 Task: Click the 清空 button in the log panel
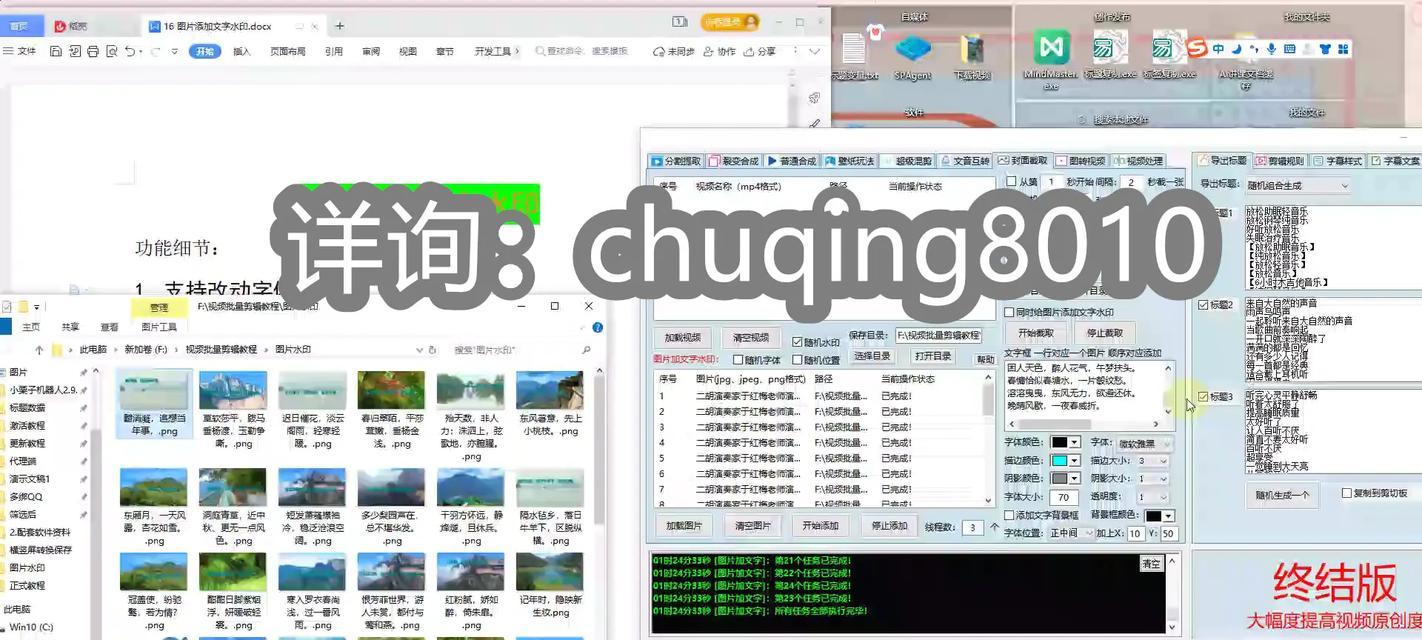(1151, 564)
